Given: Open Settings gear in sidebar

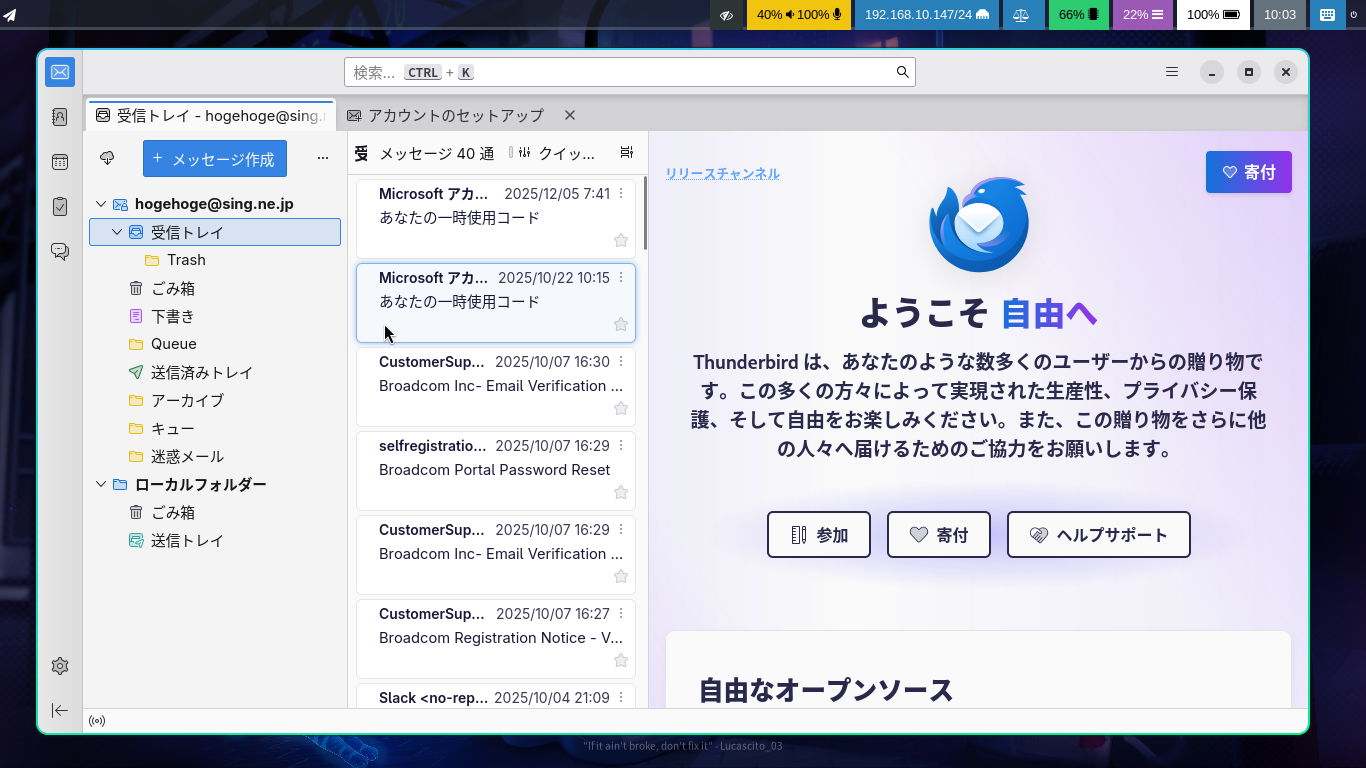Looking at the screenshot, I should tap(60, 666).
